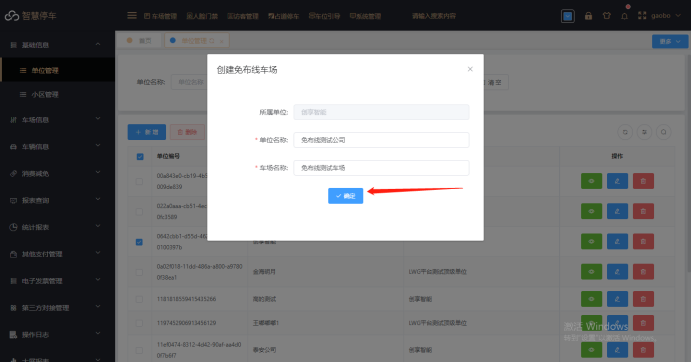Close the 单位管理 tab with its x
This screenshot has width=692, height=363.
pyautogui.click(x=222, y=41)
